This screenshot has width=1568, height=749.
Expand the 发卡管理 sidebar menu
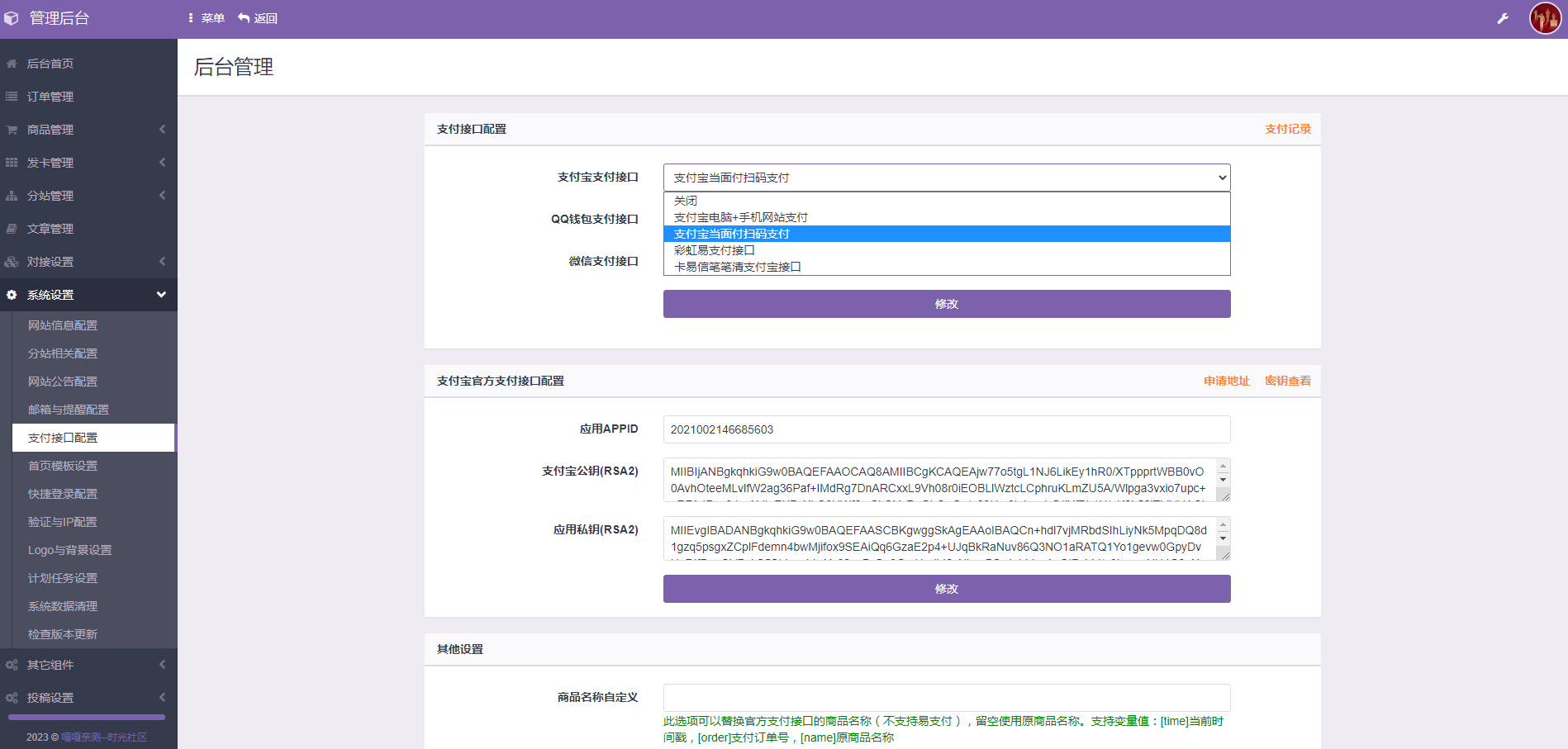tap(88, 163)
